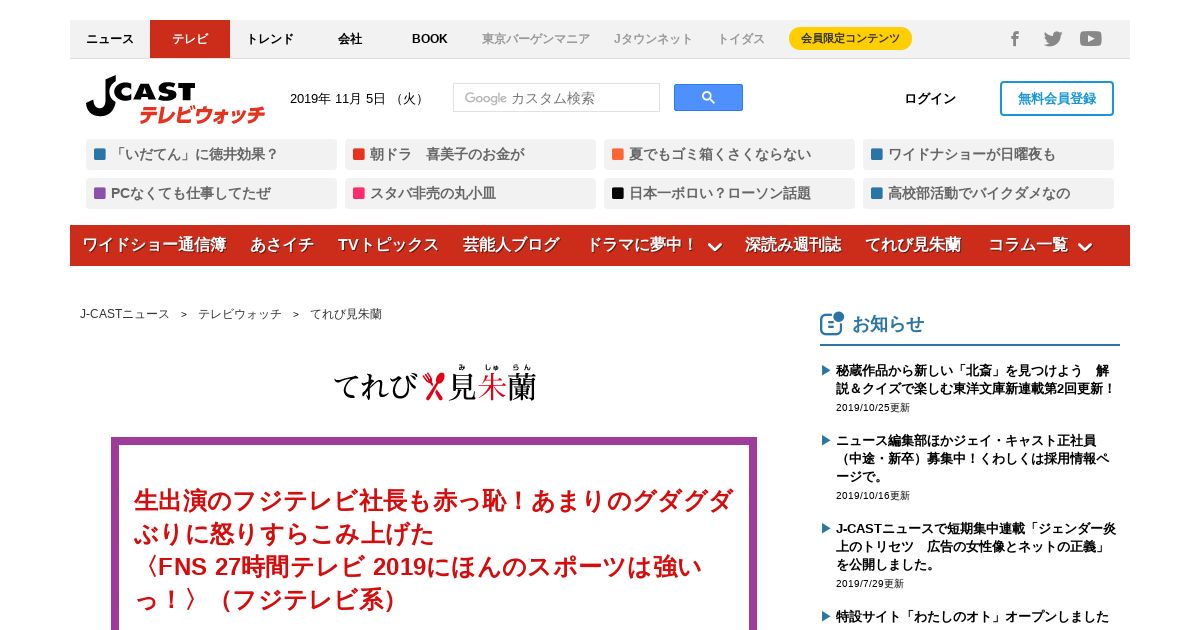
Task: Open the 会社 tab
Action: [350, 39]
